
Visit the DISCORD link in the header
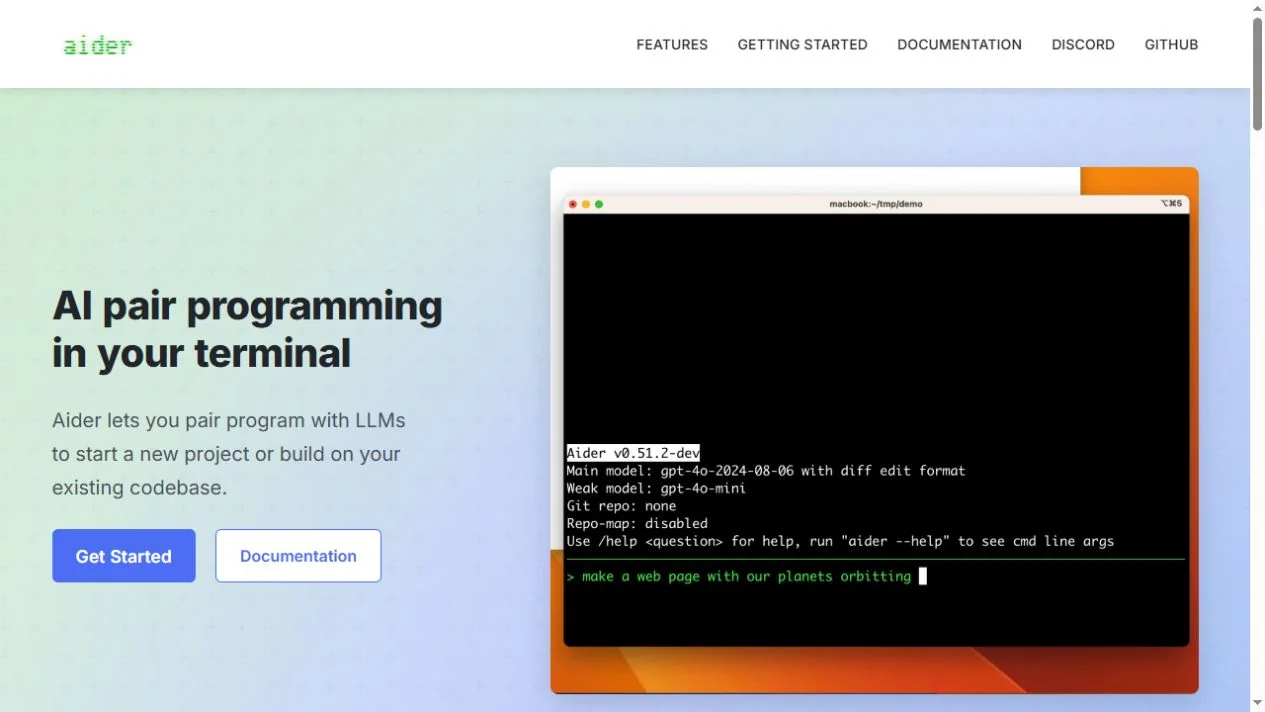(x=1083, y=45)
